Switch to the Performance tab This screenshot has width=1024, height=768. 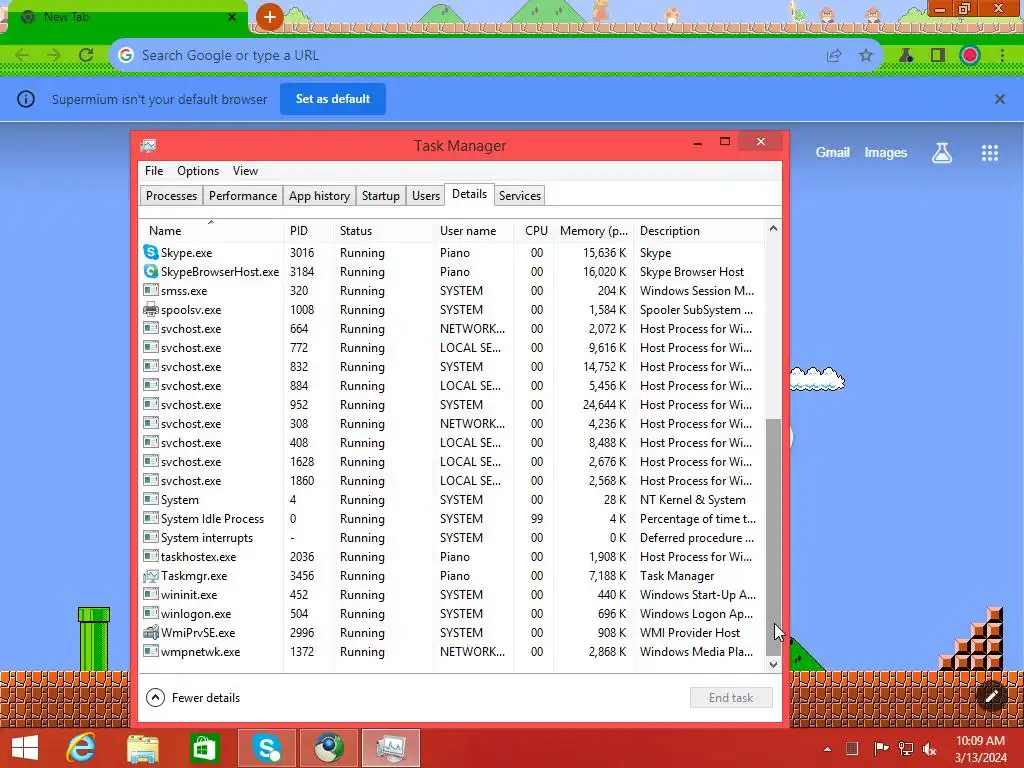point(243,195)
